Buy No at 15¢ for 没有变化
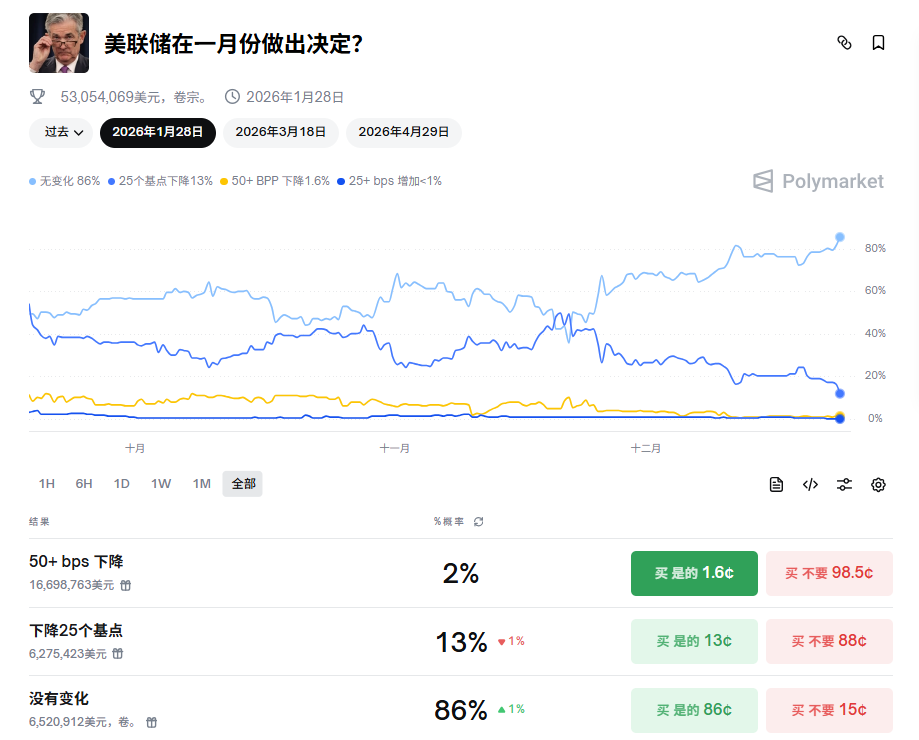Screen dimensions: 919x740 tap(829, 710)
